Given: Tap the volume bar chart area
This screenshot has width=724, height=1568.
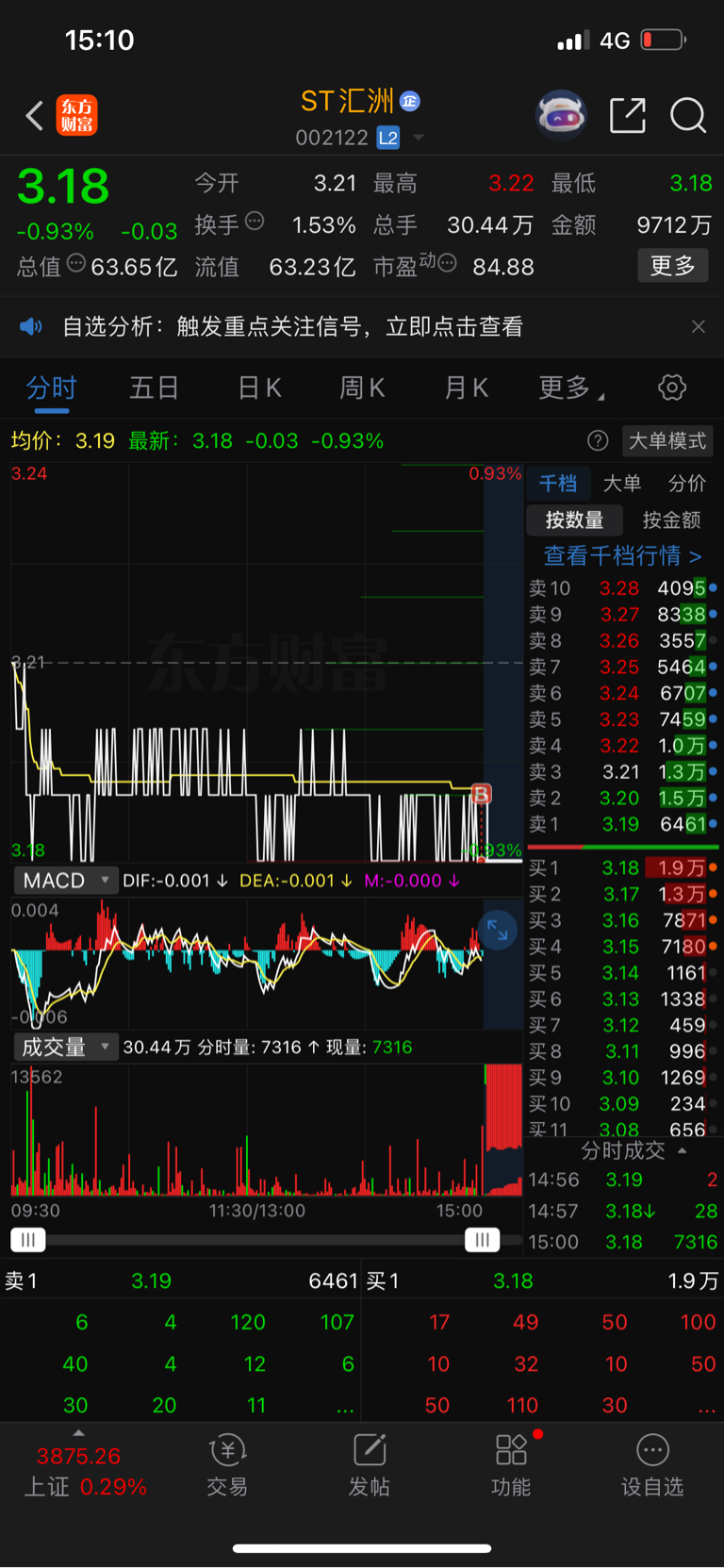Looking at the screenshot, I should (x=267, y=1130).
